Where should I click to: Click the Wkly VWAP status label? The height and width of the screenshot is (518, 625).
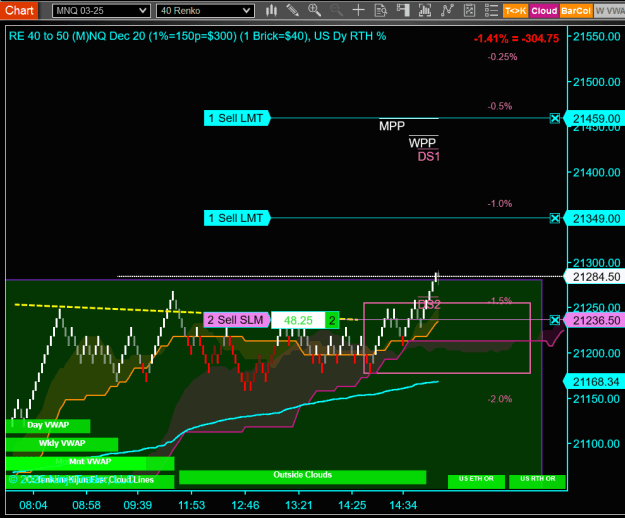[62, 444]
